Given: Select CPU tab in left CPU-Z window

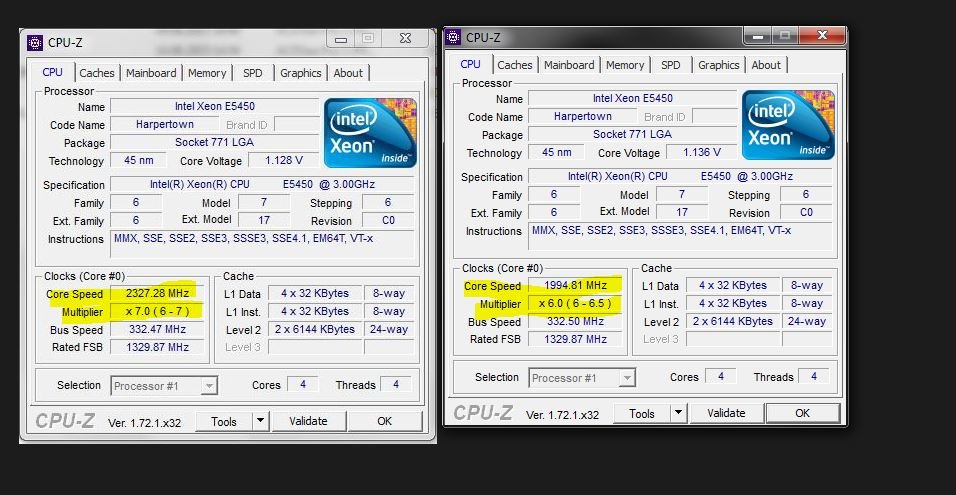Looking at the screenshot, I should [x=52, y=72].
